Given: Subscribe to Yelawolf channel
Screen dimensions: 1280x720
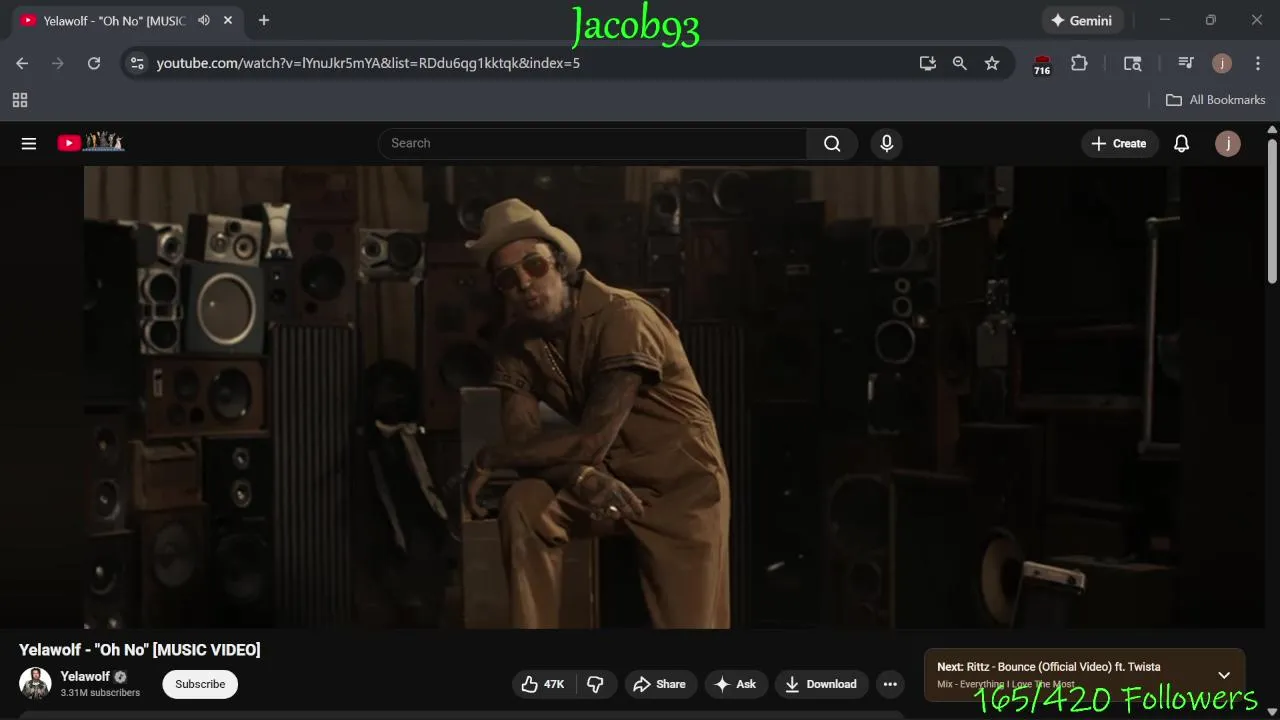Looking at the screenshot, I should [x=200, y=684].
